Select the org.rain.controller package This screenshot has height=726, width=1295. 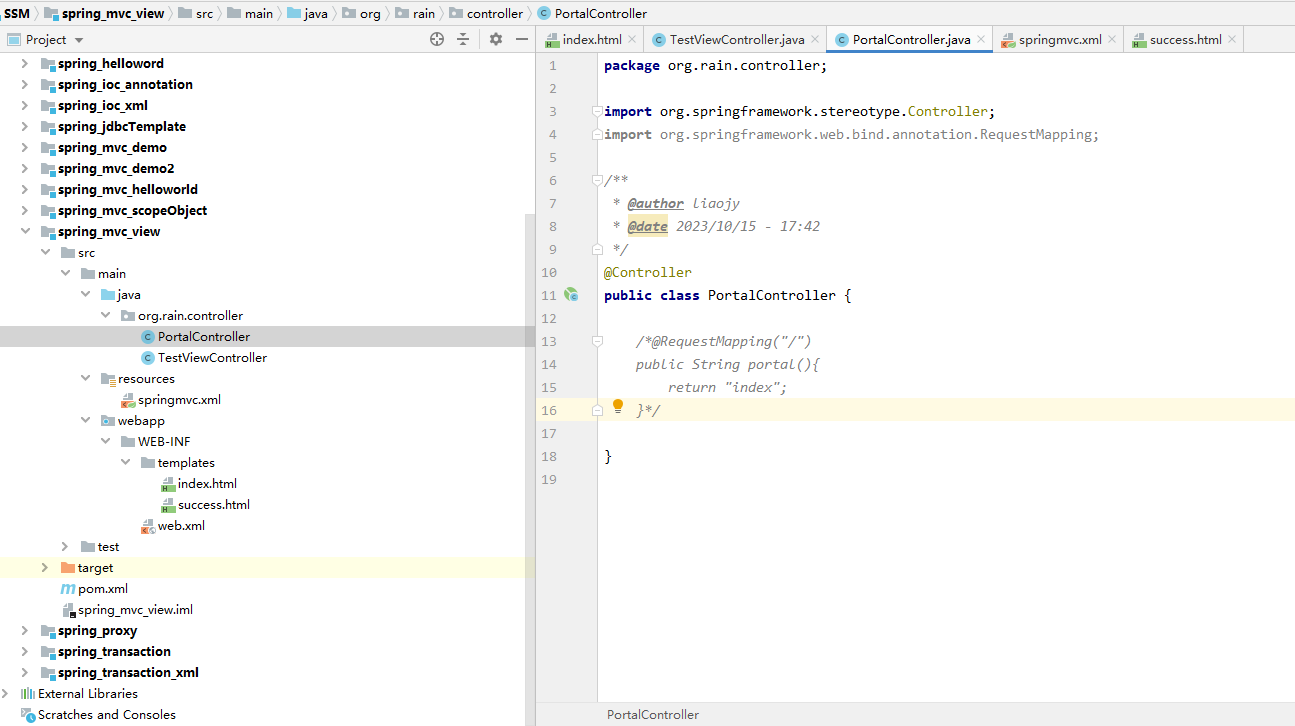(190, 315)
